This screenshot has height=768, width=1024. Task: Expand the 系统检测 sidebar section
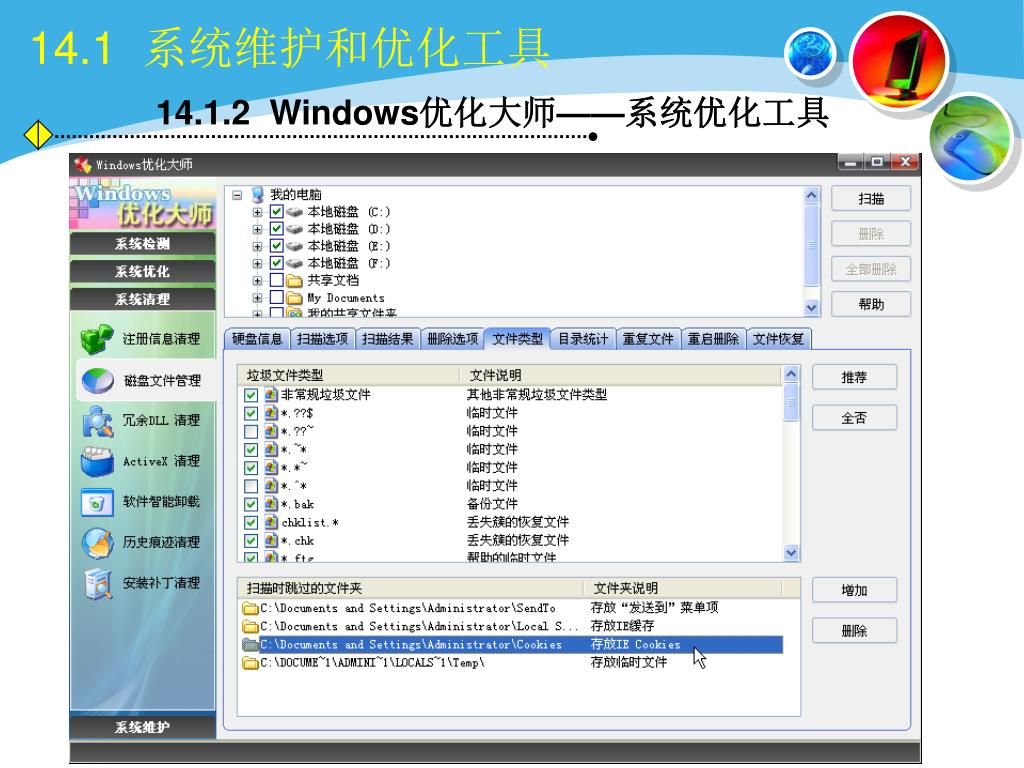point(142,244)
